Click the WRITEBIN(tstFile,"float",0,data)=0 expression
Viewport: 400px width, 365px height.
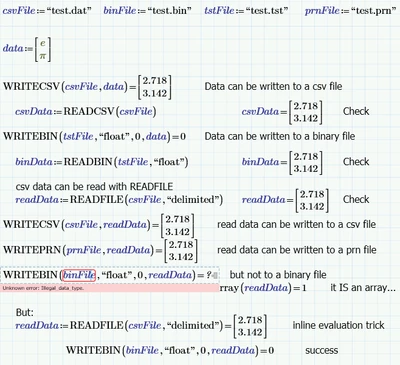point(94,137)
